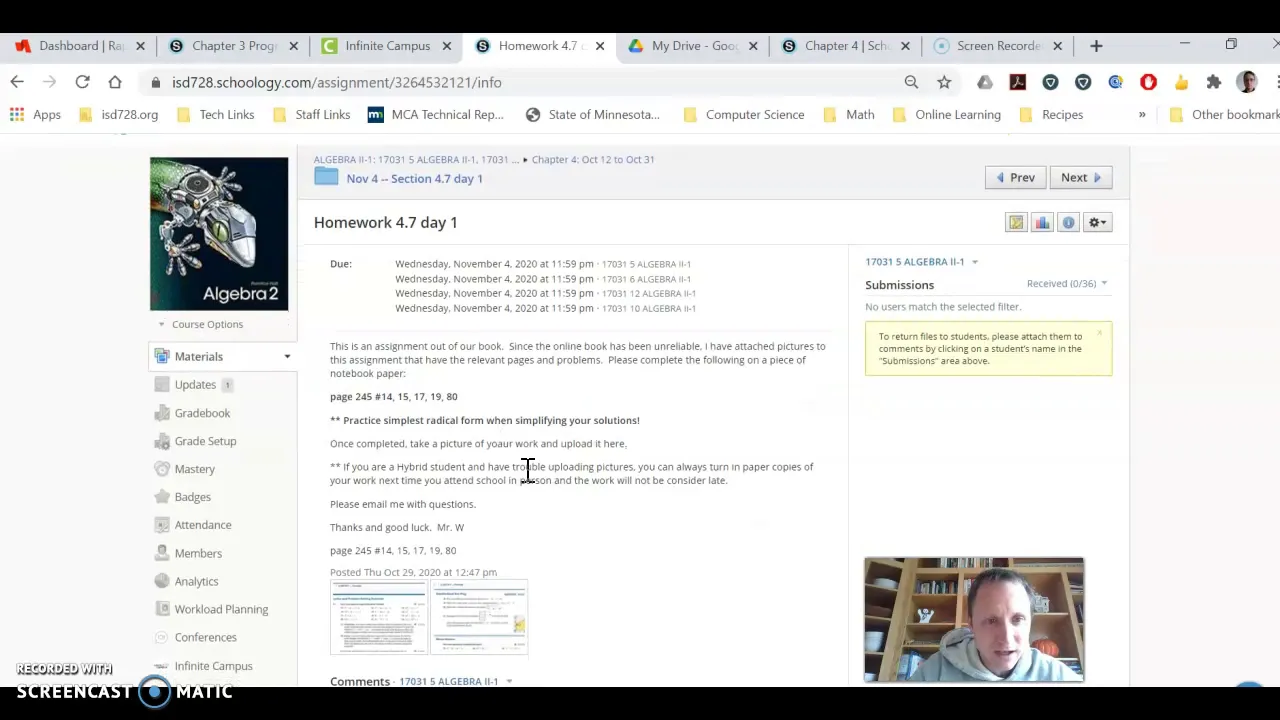Image resolution: width=1280 pixels, height=720 pixels.
Task: Open the zoom magnifier icon in address bar
Action: [x=911, y=82]
